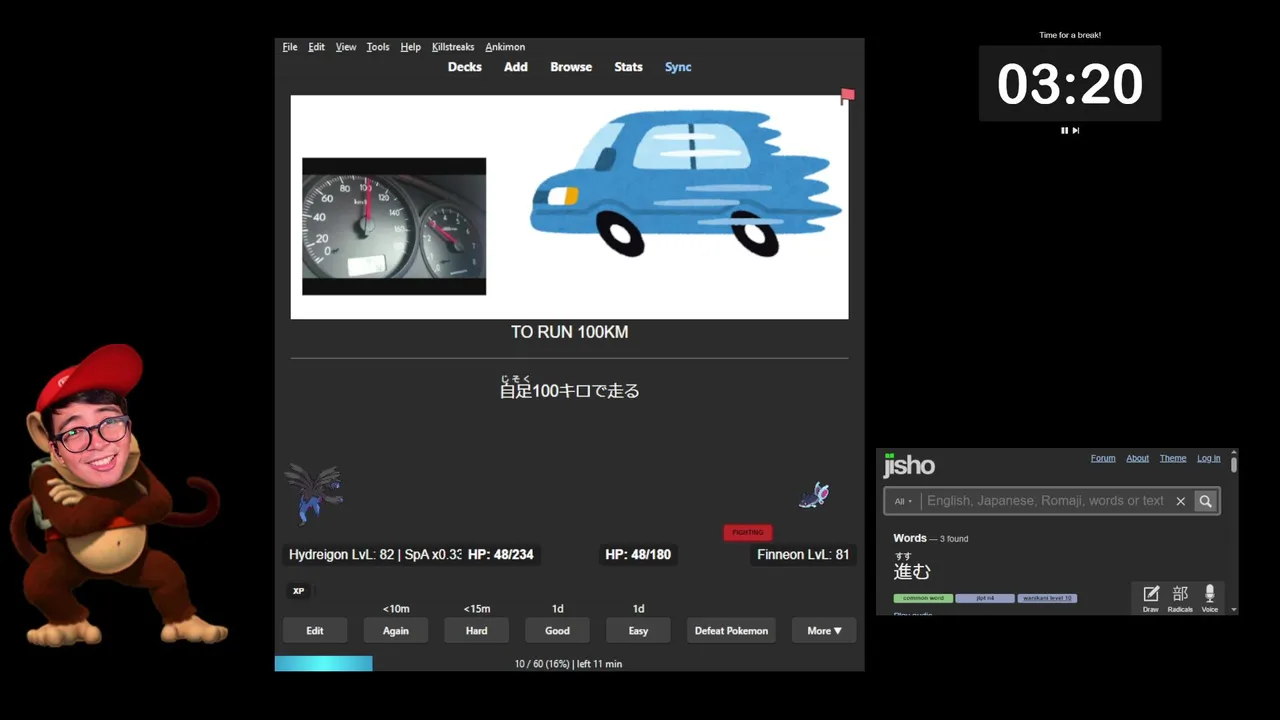1280x720 pixels.
Task: Open the card Browse window
Action: pos(571,67)
